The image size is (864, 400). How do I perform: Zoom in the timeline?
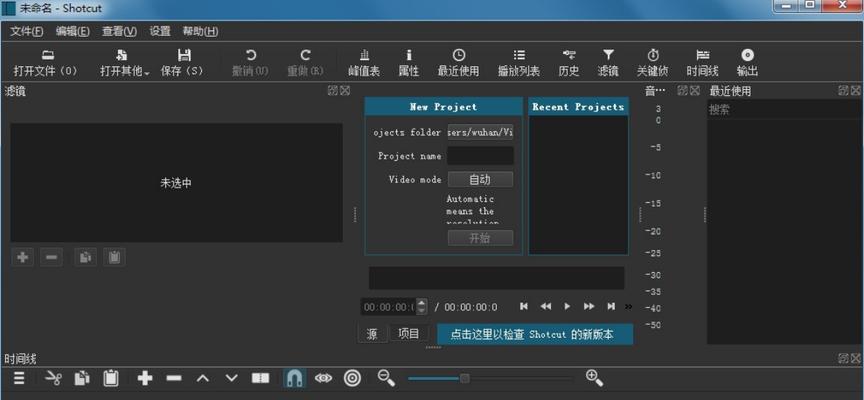pos(594,378)
